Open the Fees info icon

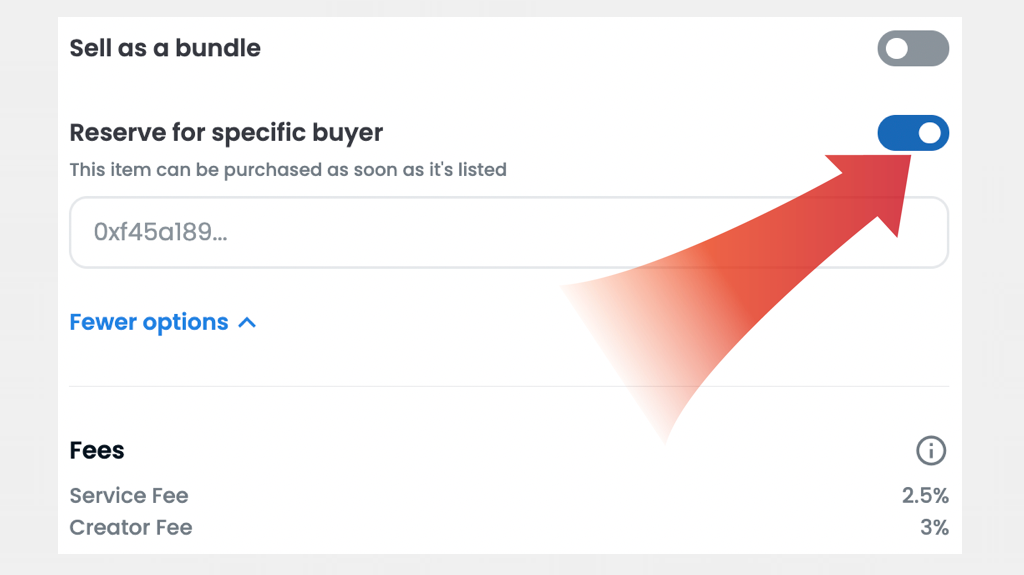[x=930, y=451]
